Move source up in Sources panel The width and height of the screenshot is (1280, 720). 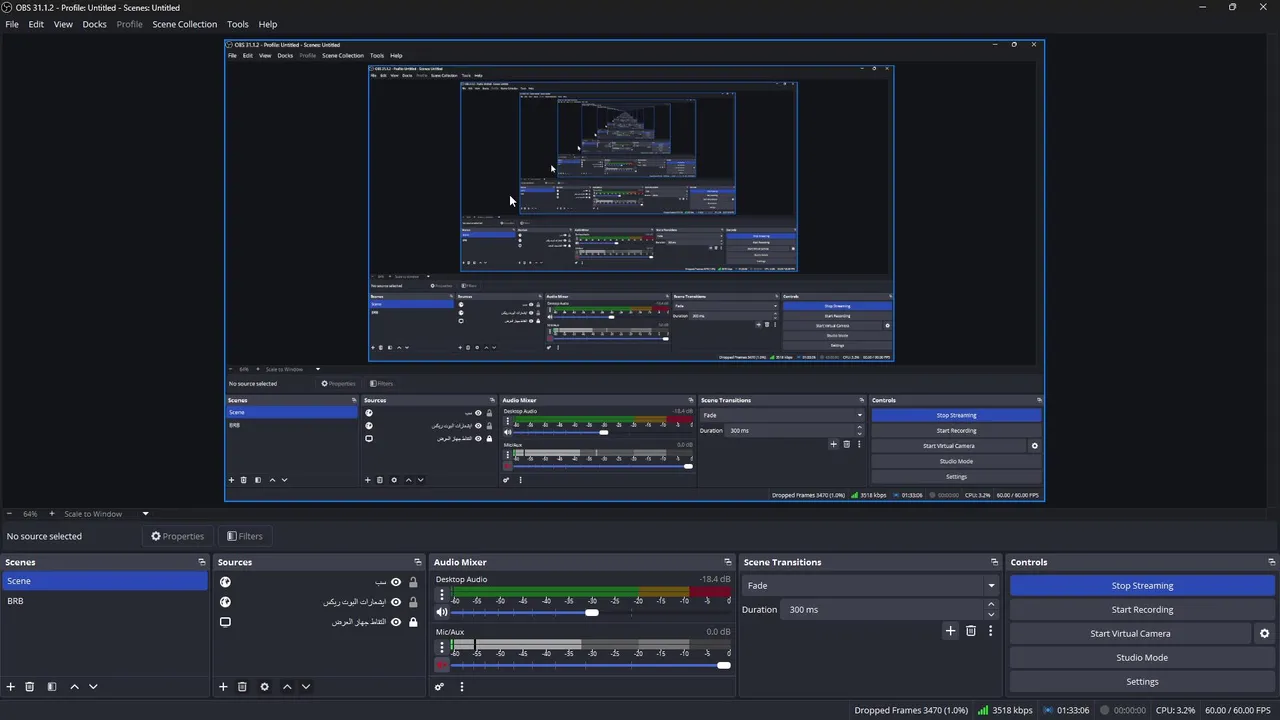[287, 687]
